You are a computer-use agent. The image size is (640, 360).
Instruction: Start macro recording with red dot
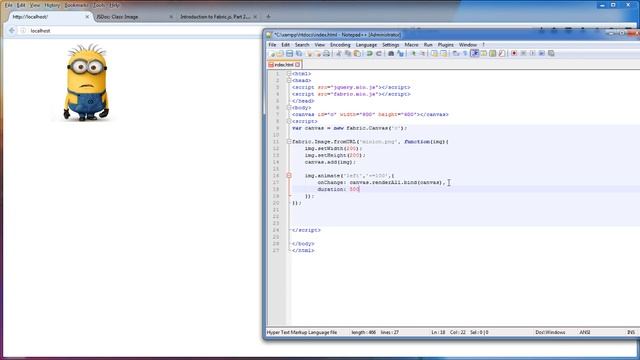[514, 53]
